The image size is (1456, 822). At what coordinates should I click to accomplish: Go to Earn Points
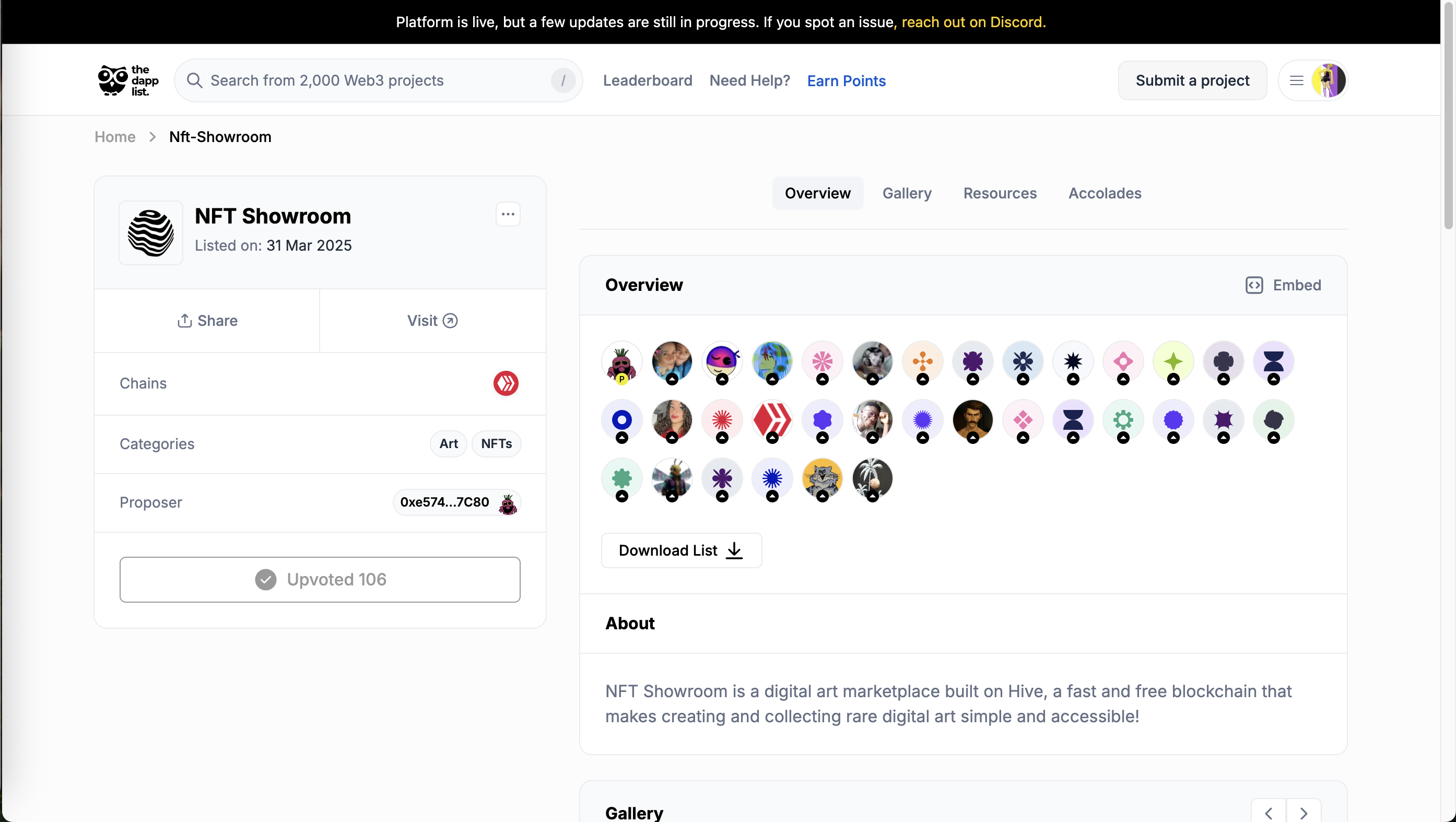846,80
